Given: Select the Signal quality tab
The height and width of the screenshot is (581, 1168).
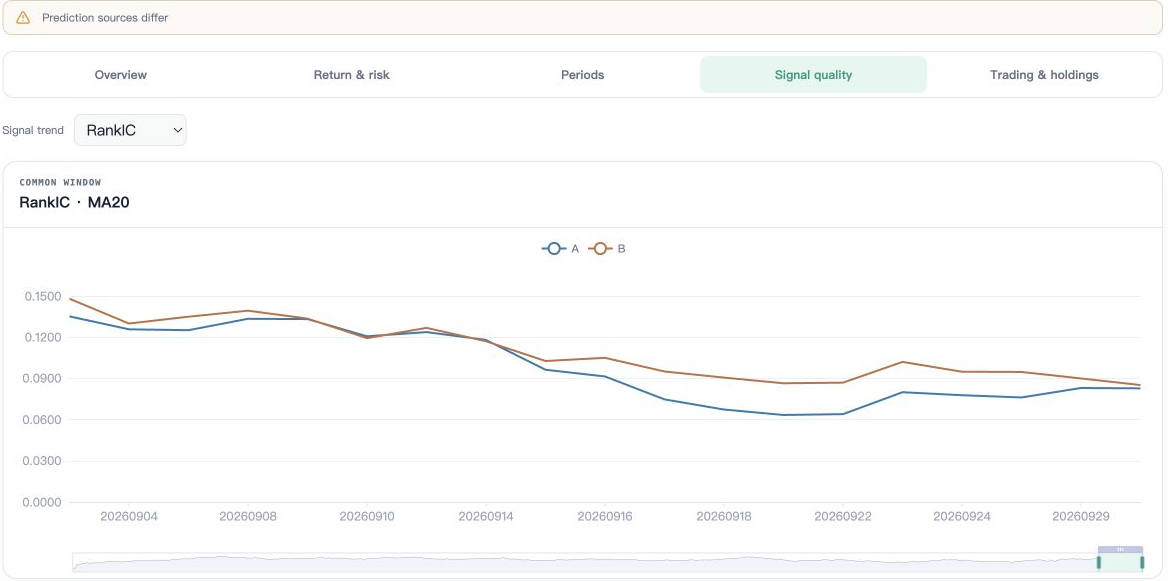Looking at the screenshot, I should coord(813,74).
